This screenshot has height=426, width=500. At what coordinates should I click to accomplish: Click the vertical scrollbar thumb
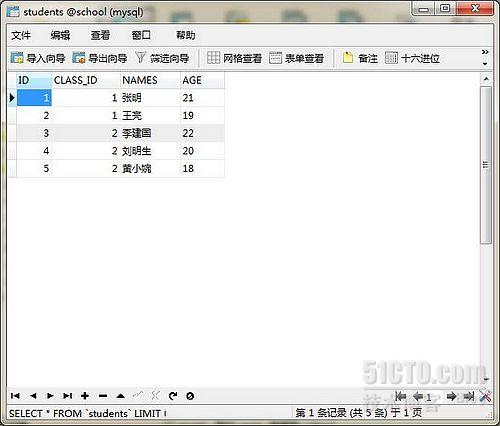pos(486,165)
